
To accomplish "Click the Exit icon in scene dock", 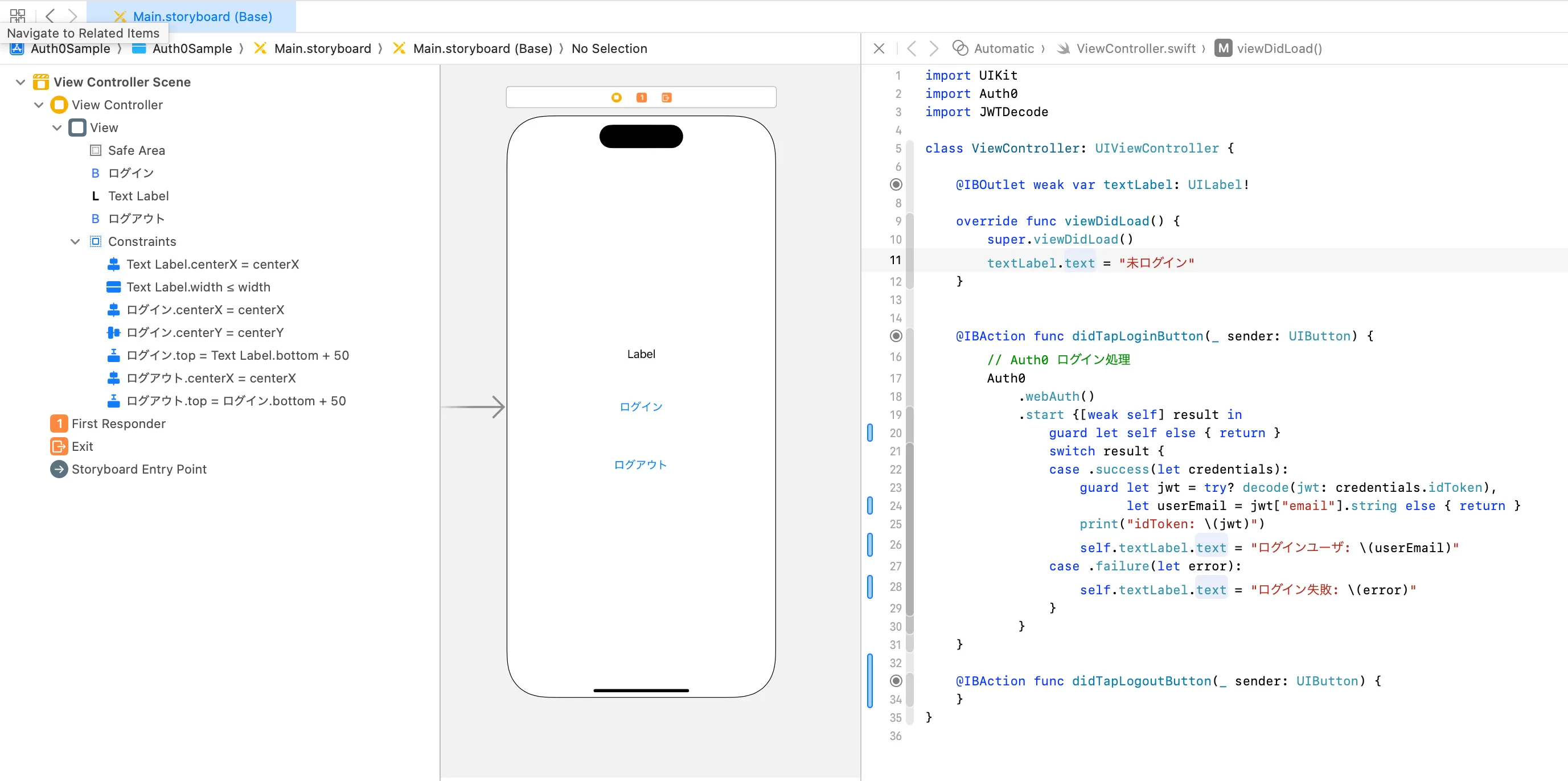I will (667, 97).
